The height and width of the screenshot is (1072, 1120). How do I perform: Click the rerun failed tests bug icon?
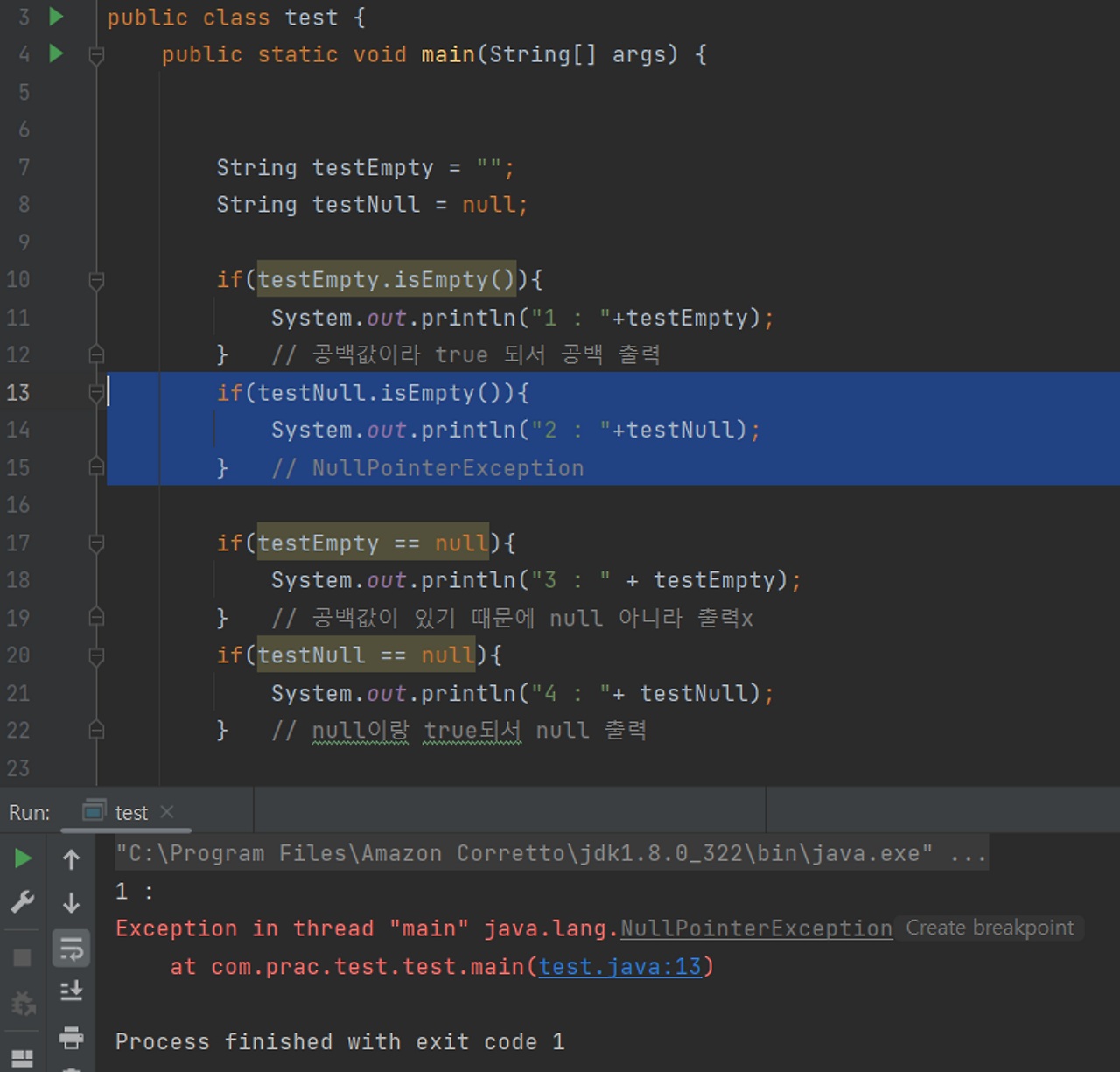pyautogui.click(x=22, y=1004)
